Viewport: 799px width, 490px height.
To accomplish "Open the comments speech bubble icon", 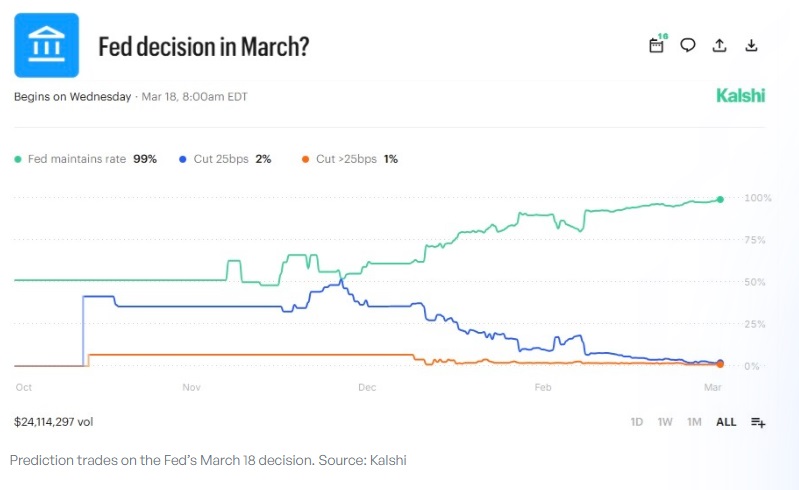I will tap(688, 45).
